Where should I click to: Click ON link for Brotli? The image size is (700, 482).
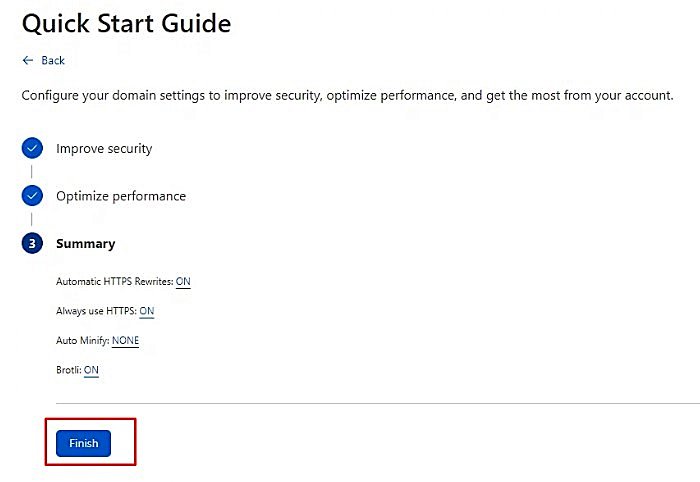tap(91, 370)
